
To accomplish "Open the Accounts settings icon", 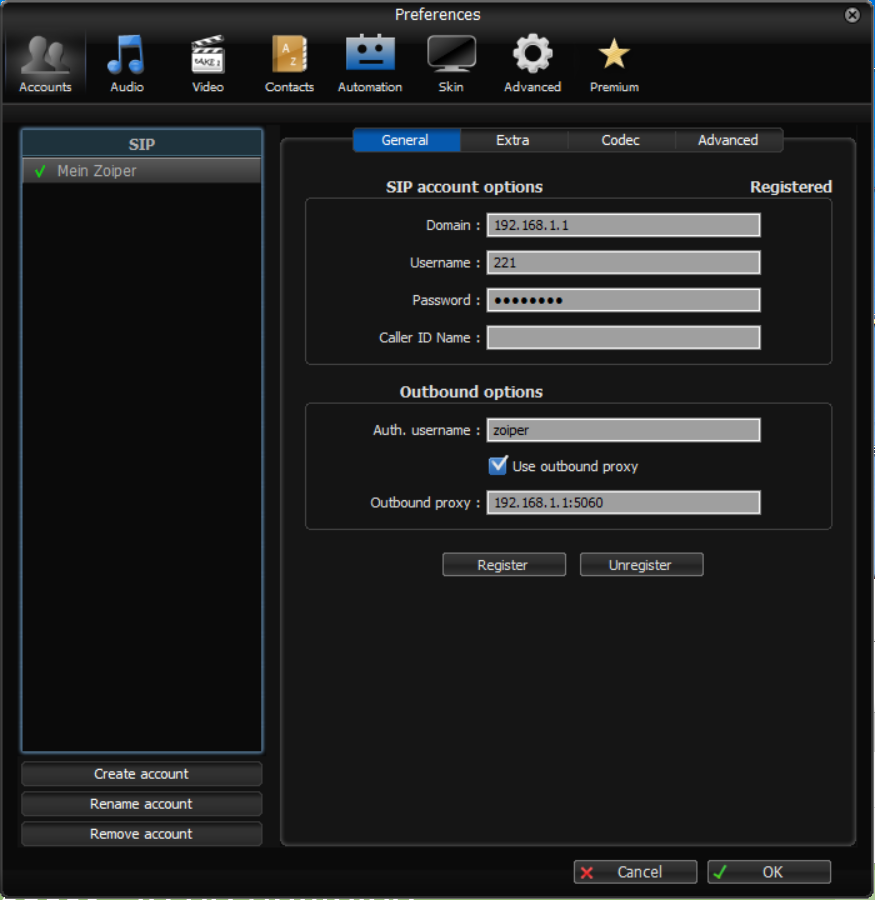I will (x=45, y=60).
